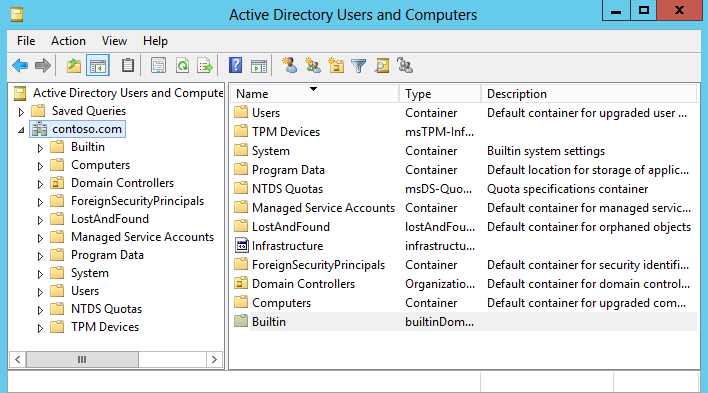Open Help via blue question mark icon
The image size is (708, 393).
(x=235, y=66)
